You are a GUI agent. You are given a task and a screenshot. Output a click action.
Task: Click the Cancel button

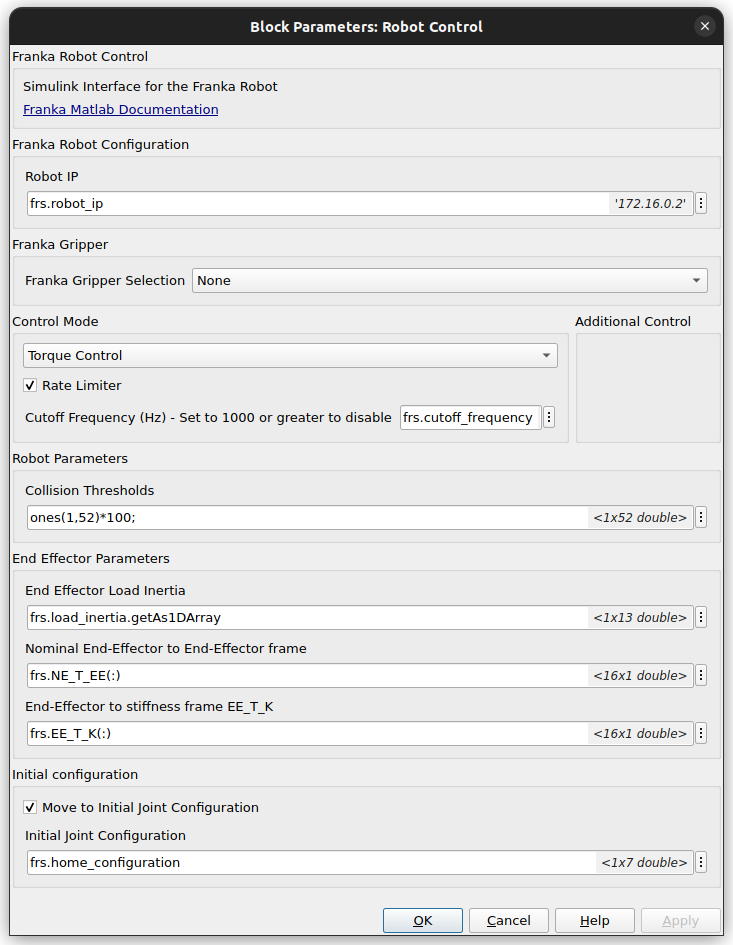click(x=509, y=921)
